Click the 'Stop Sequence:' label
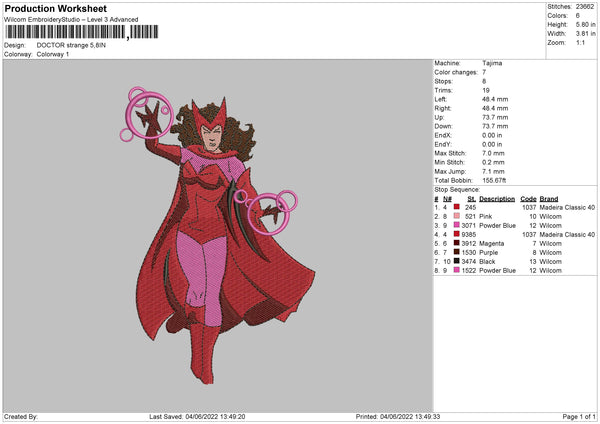 [x=457, y=189]
